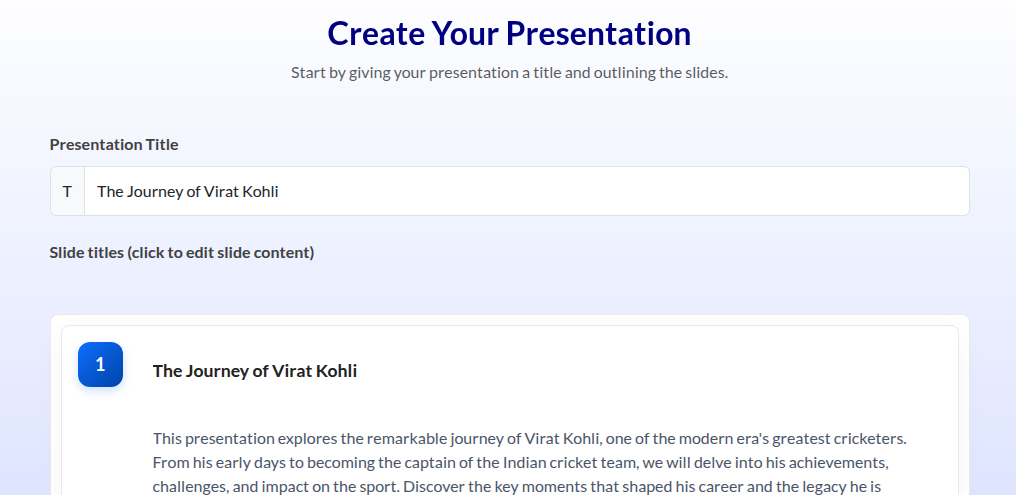Click the T icon beside the title field

click(x=67, y=191)
